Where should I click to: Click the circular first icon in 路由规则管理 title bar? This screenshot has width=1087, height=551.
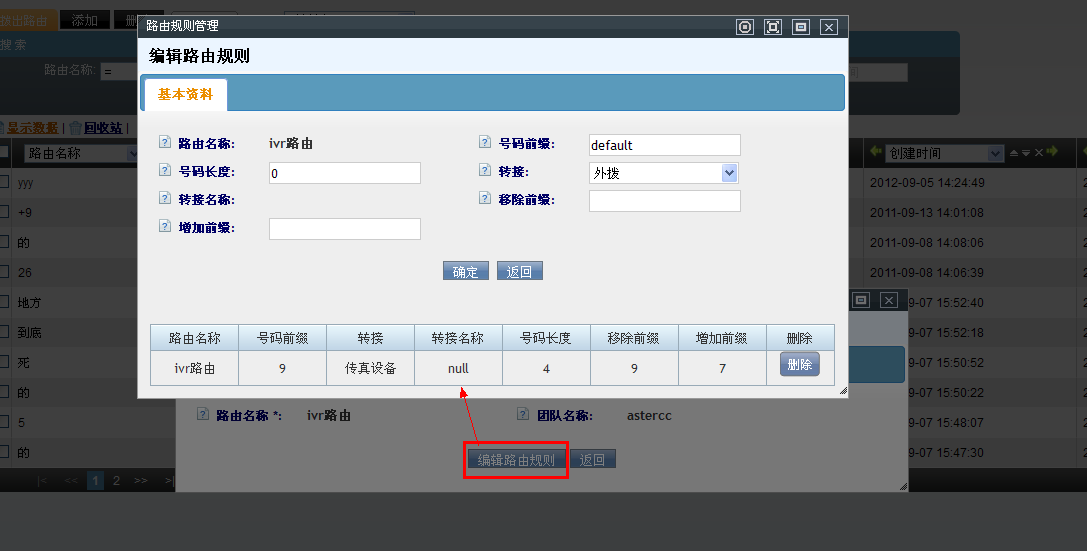[x=744, y=27]
